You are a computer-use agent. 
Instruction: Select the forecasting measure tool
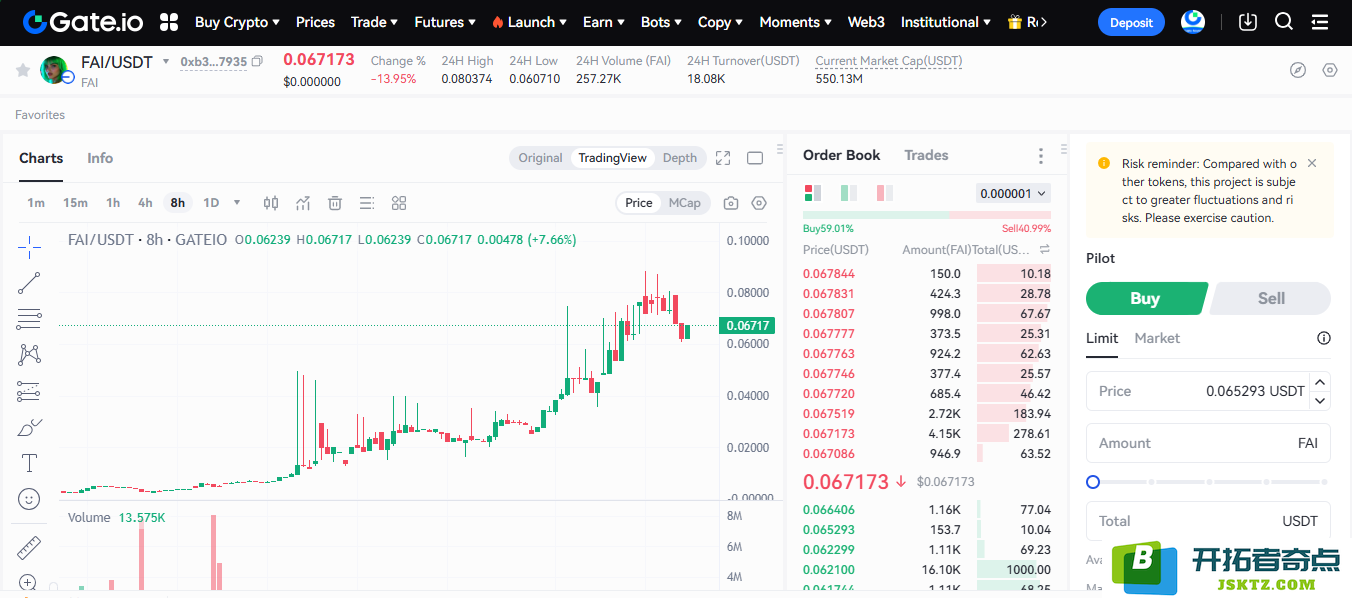click(29, 391)
